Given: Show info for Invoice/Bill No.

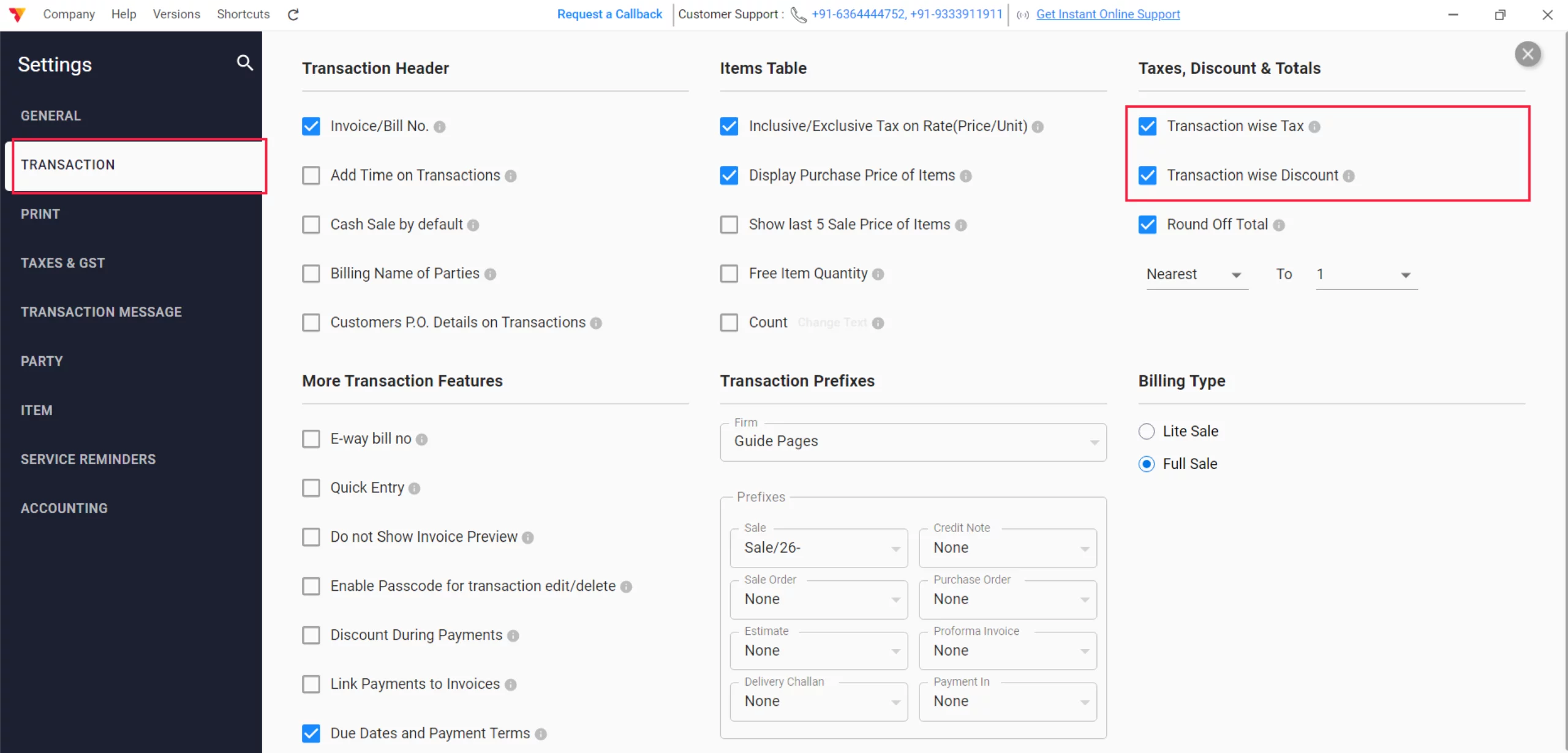Looking at the screenshot, I should point(440,127).
